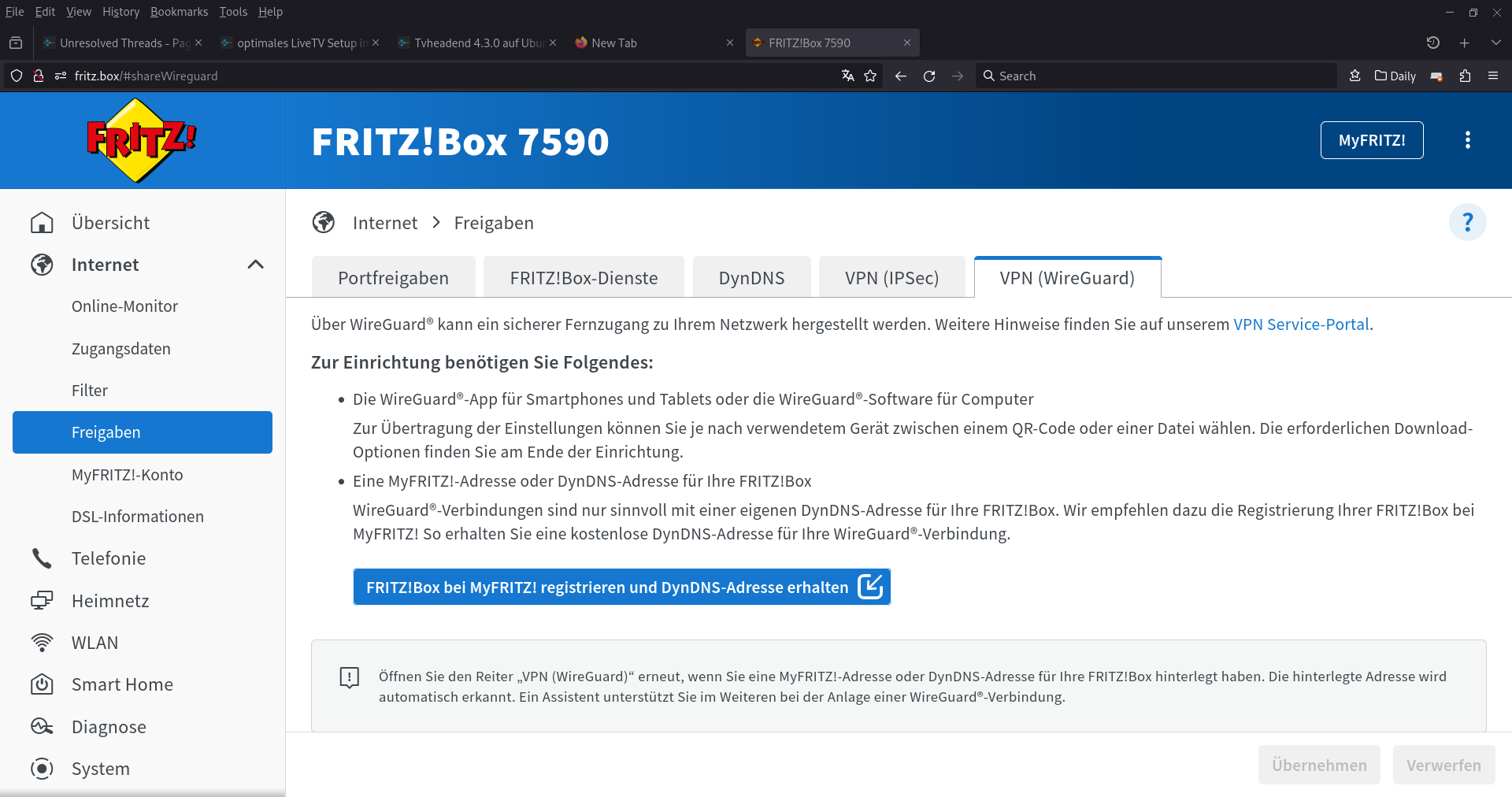Click the MyFRITZ! header button
This screenshot has height=797, width=1512.
(1372, 140)
